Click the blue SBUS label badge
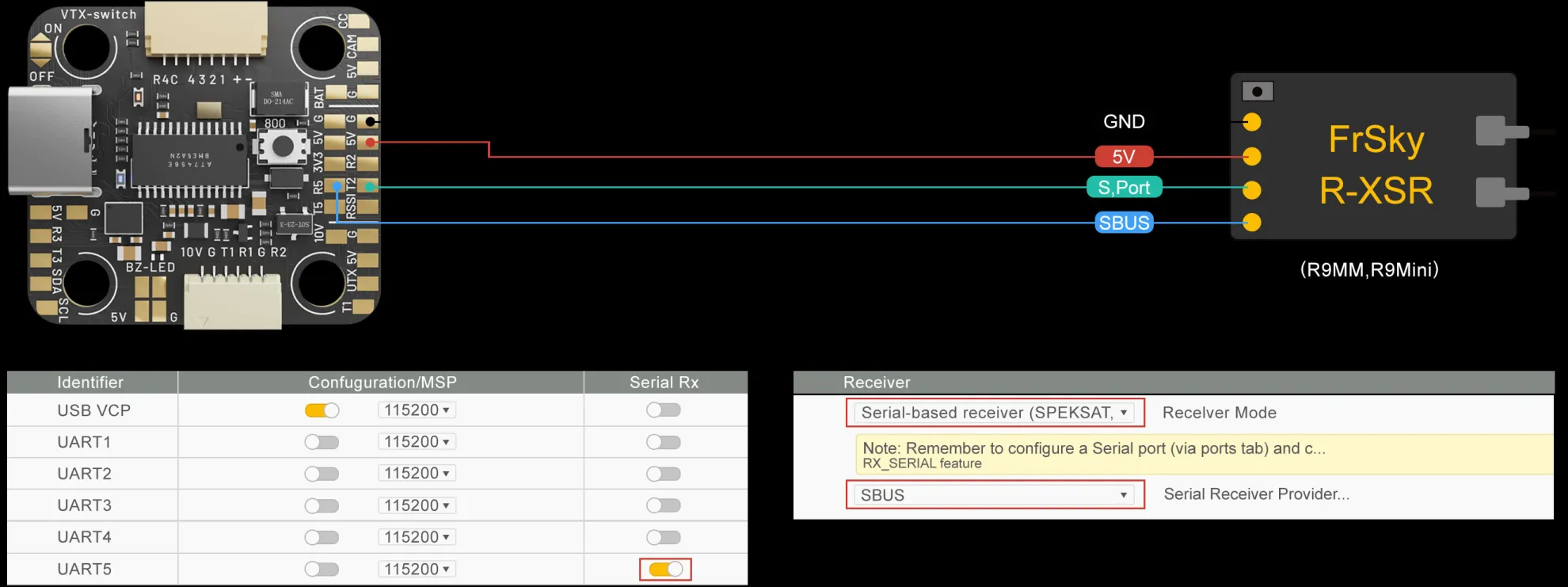The height and width of the screenshot is (587, 1568). coord(1123,223)
